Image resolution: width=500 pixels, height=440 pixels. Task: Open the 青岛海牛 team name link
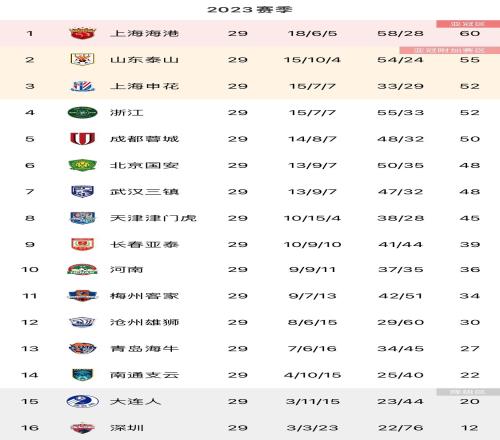pyautogui.click(x=144, y=349)
